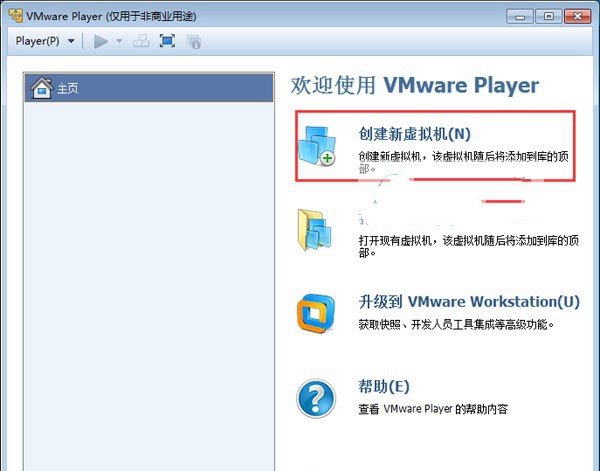Minimize the VMware Player window
Image resolution: width=600 pixels, height=471 pixels.
click(520, 16)
